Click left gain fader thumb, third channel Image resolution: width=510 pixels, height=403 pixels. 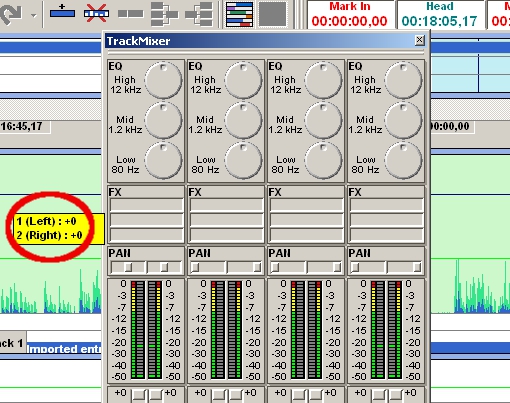tap(299, 395)
